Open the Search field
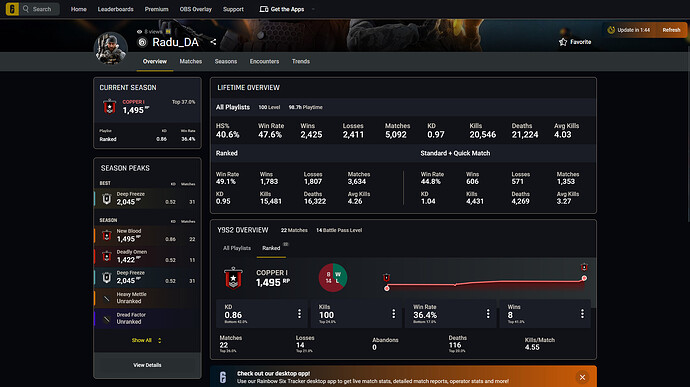The width and height of the screenshot is (690, 387). click(x=40, y=9)
